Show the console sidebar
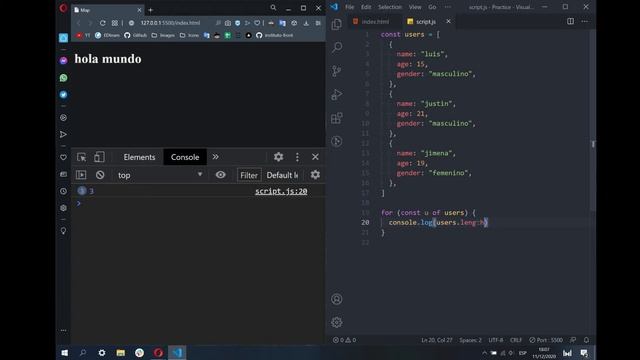Viewport: 640px width, 360px height. point(81,175)
